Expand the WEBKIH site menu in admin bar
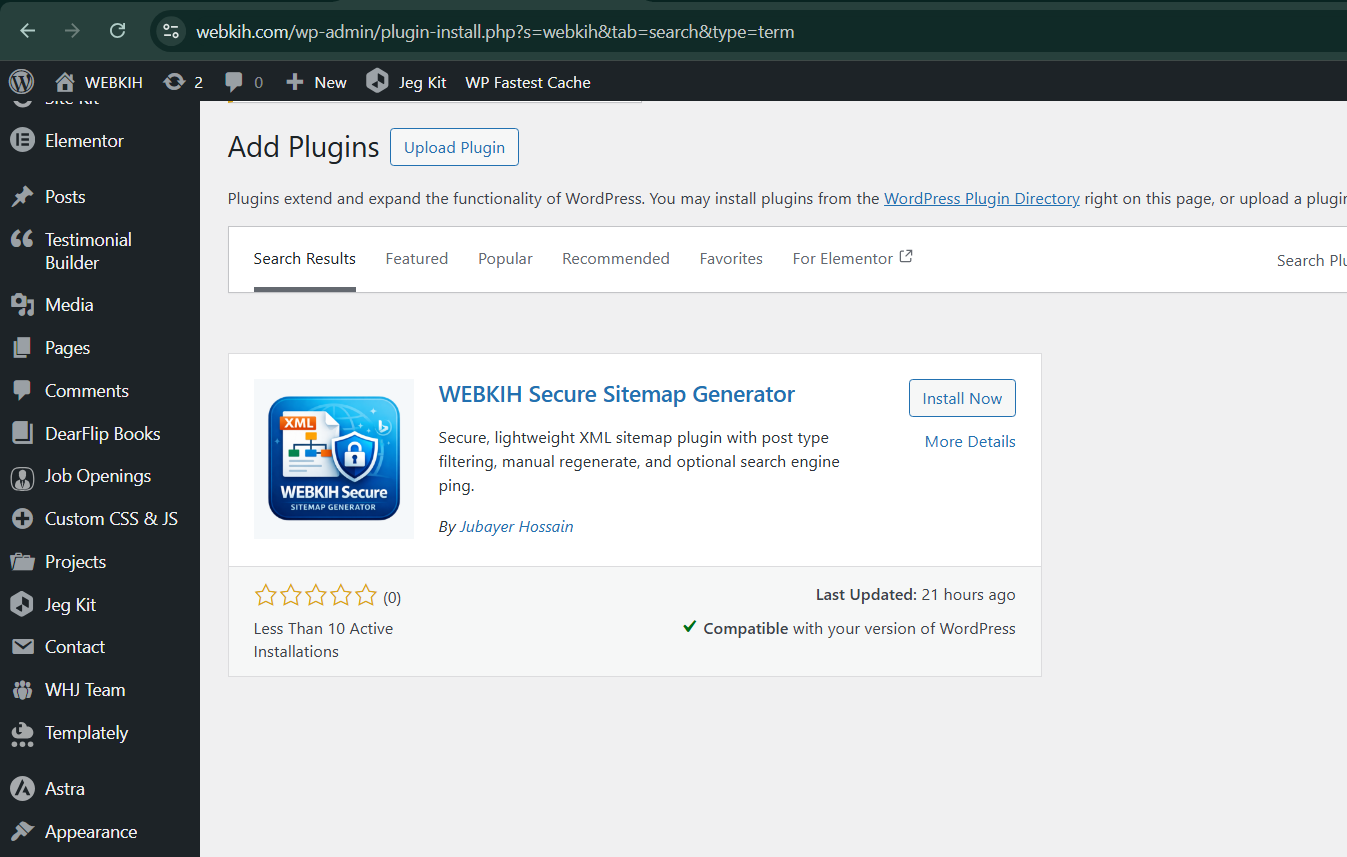 coord(99,82)
